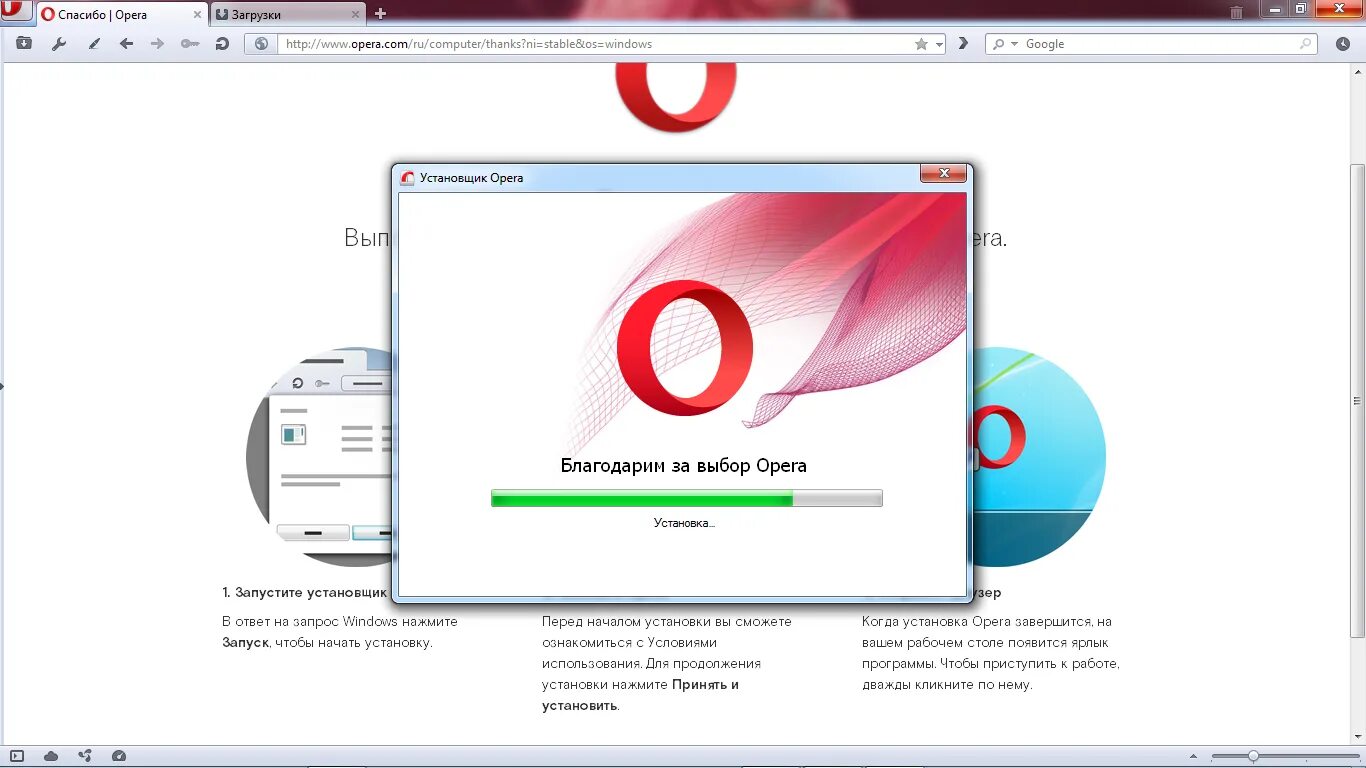1366x768 pixels.
Task: Toggle the panels button in status bar
Action: (17, 757)
